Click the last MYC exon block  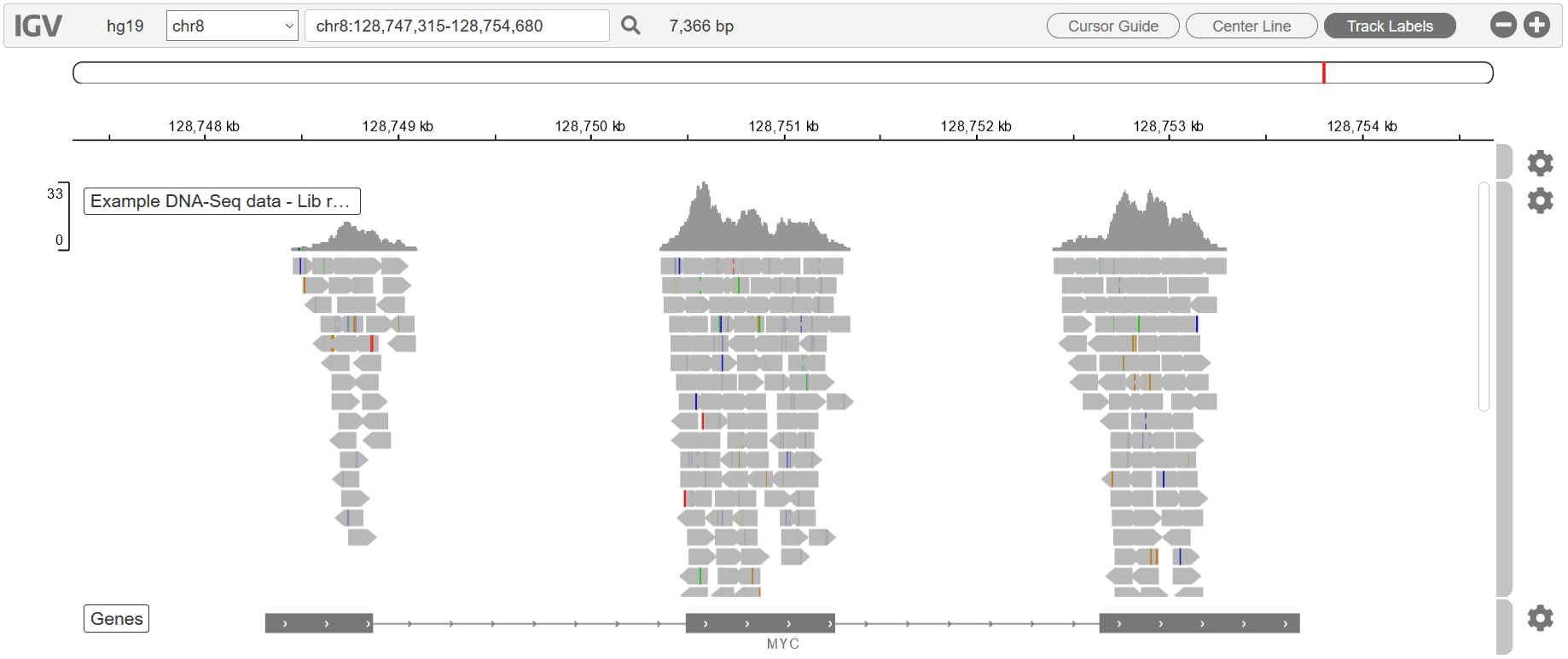click(x=1199, y=623)
